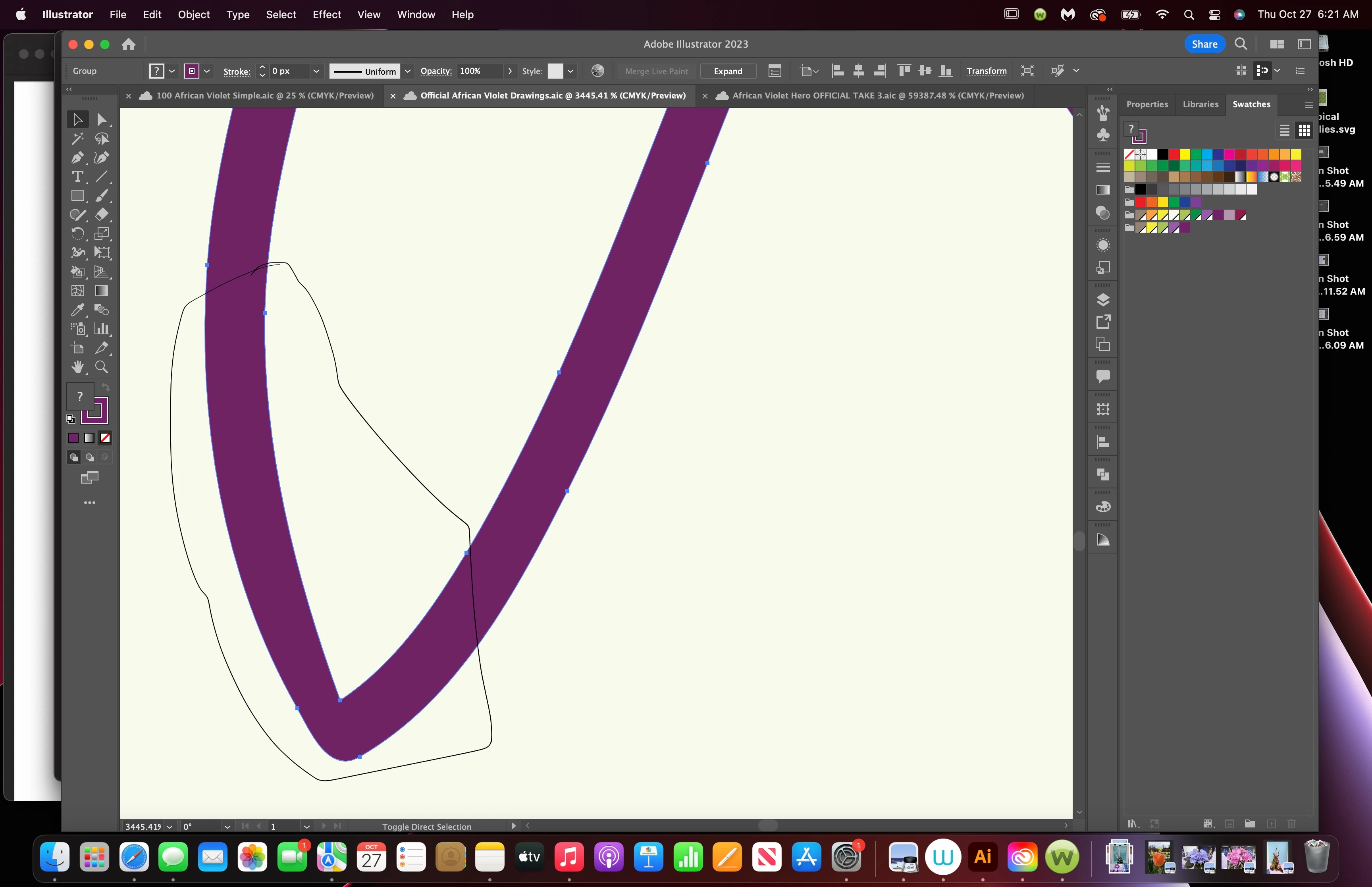
Task: Open the Opacity slider arrow
Action: click(x=509, y=71)
